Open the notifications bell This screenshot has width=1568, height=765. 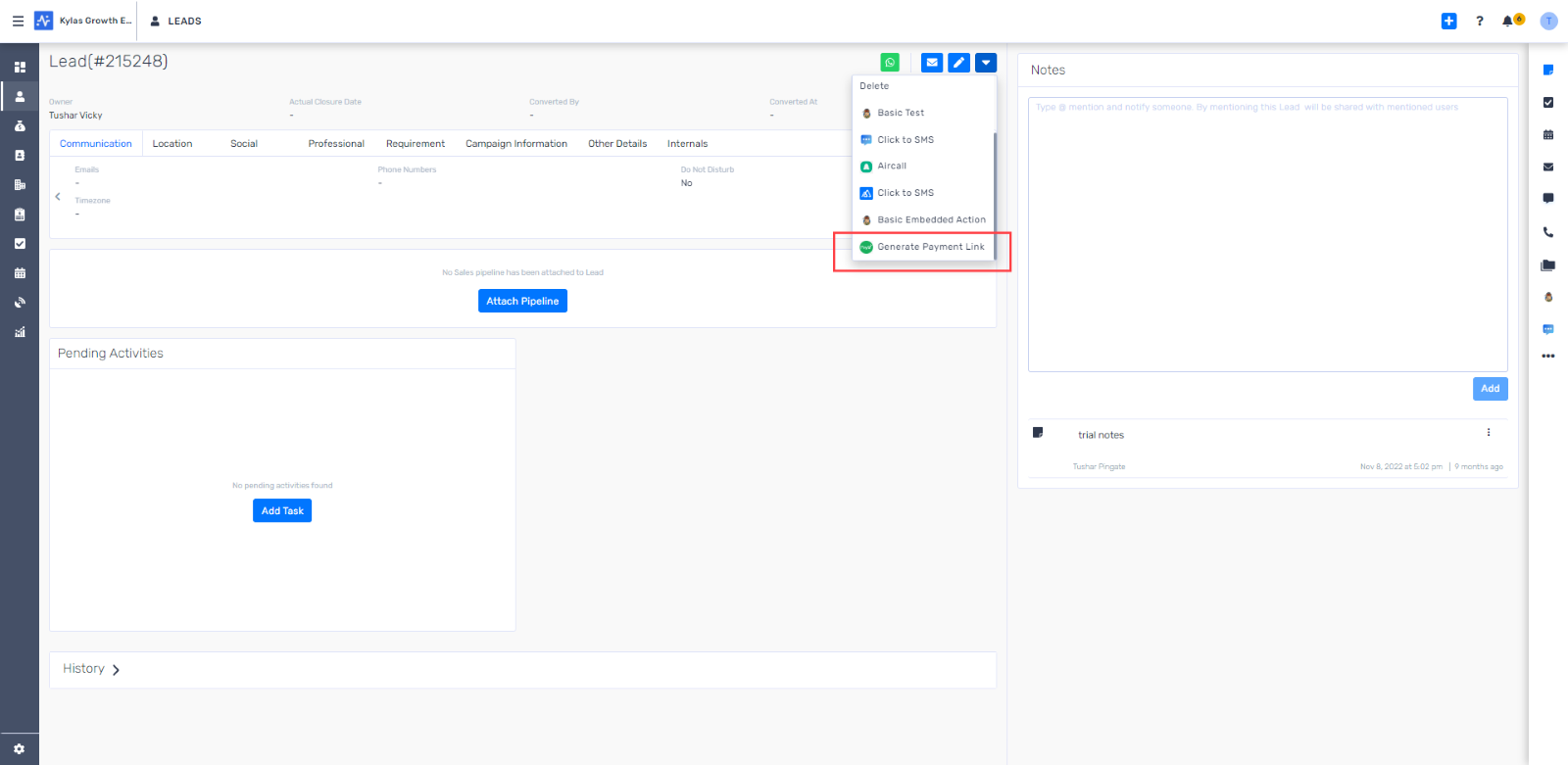[x=1508, y=21]
